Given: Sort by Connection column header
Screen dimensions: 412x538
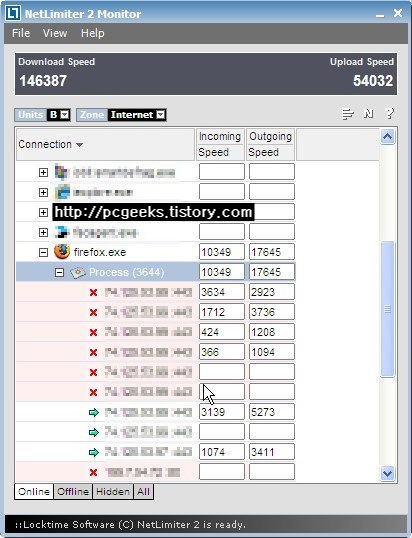Looking at the screenshot, I should pos(105,144).
